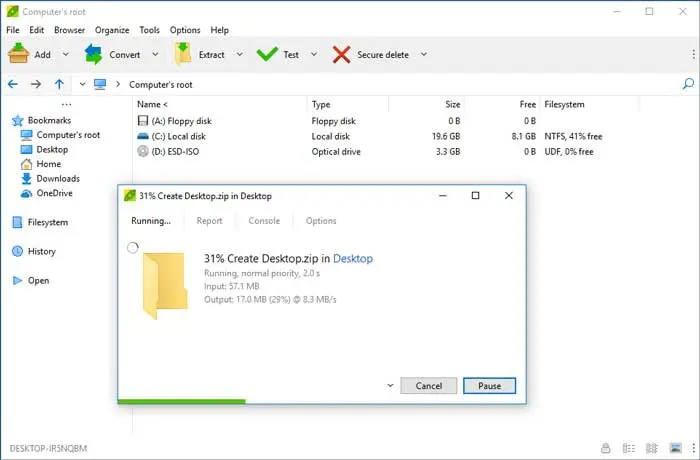The width and height of the screenshot is (700, 460).
Task: Go back with the left arrow
Action: click(x=13, y=84)
